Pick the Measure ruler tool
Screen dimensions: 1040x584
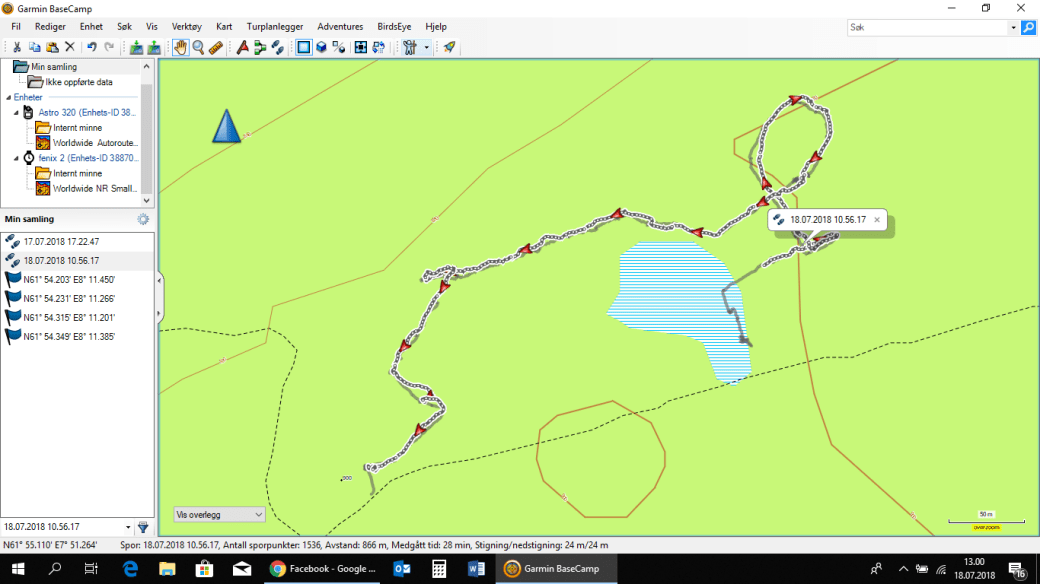216,47
